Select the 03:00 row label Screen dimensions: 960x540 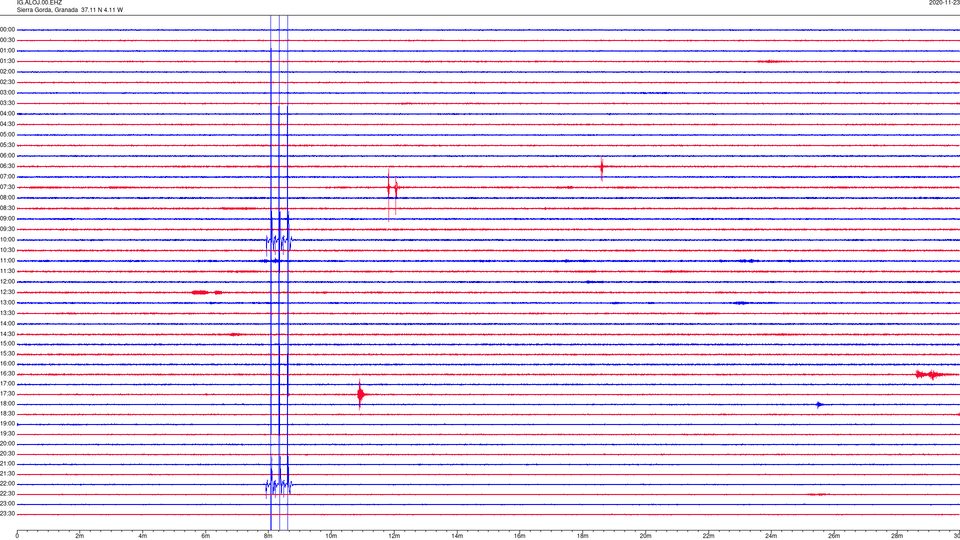tap(7, 92)
